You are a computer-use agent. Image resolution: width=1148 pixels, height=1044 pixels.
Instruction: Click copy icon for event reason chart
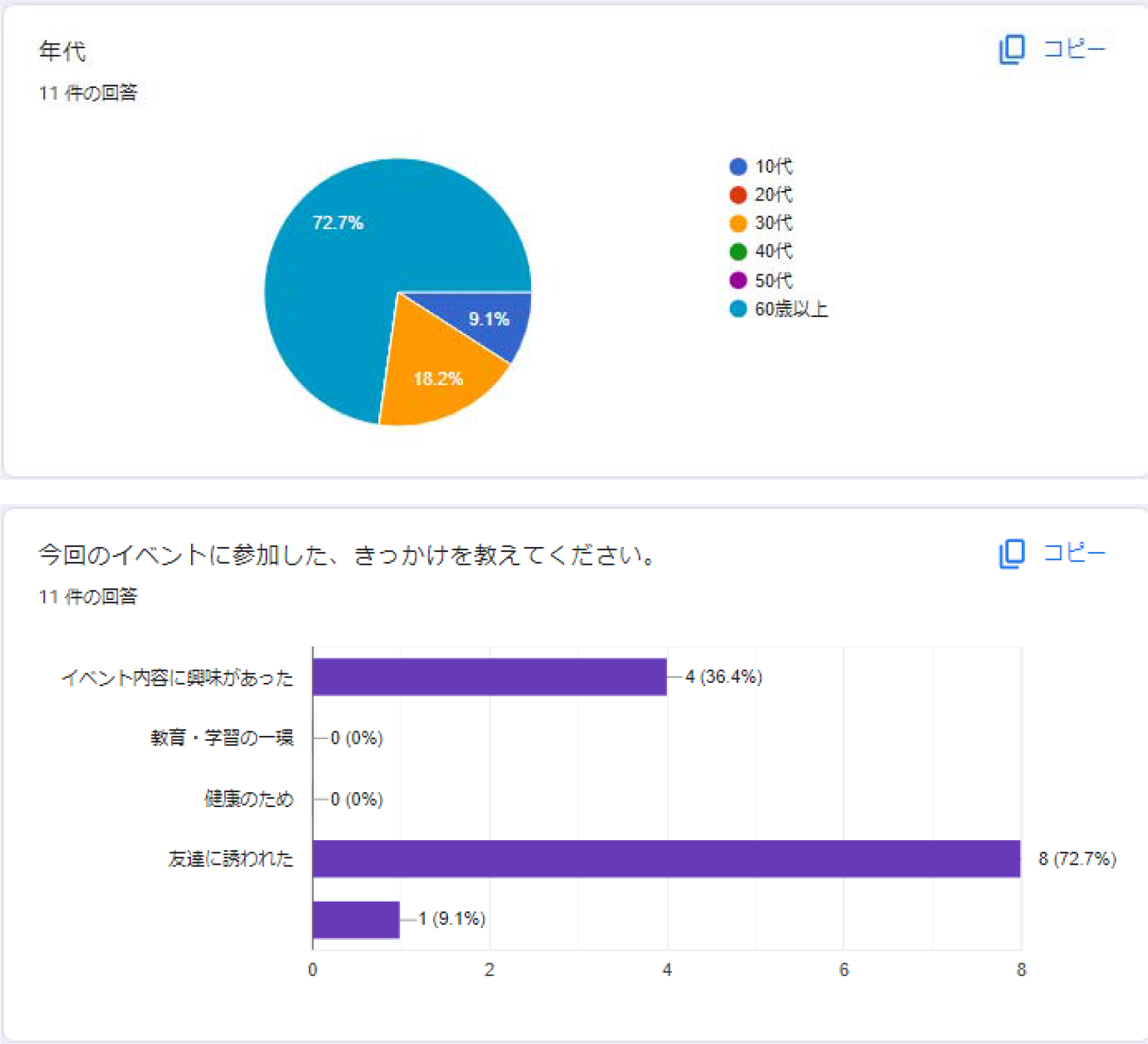[1011, 553]
